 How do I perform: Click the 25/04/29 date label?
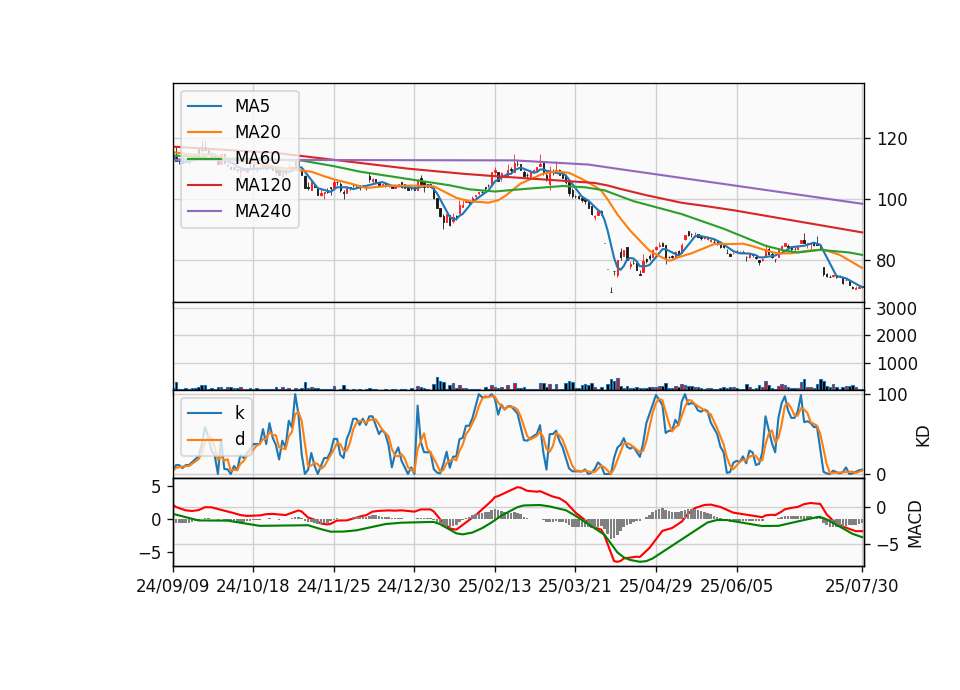[x=656, y=586]
